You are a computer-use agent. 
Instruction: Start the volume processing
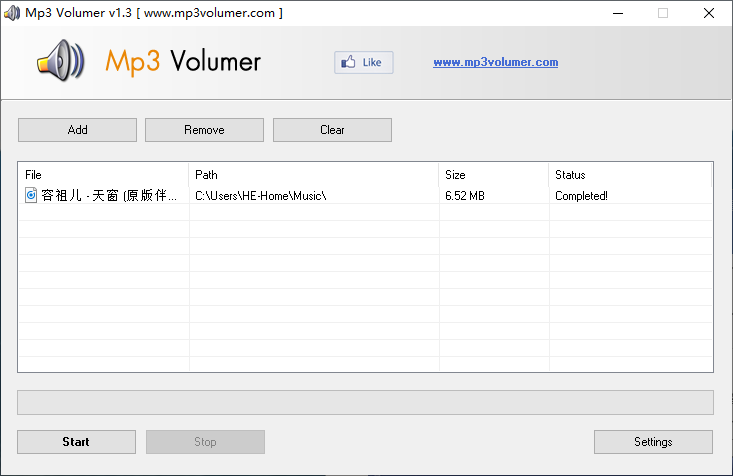pos(76,442)
